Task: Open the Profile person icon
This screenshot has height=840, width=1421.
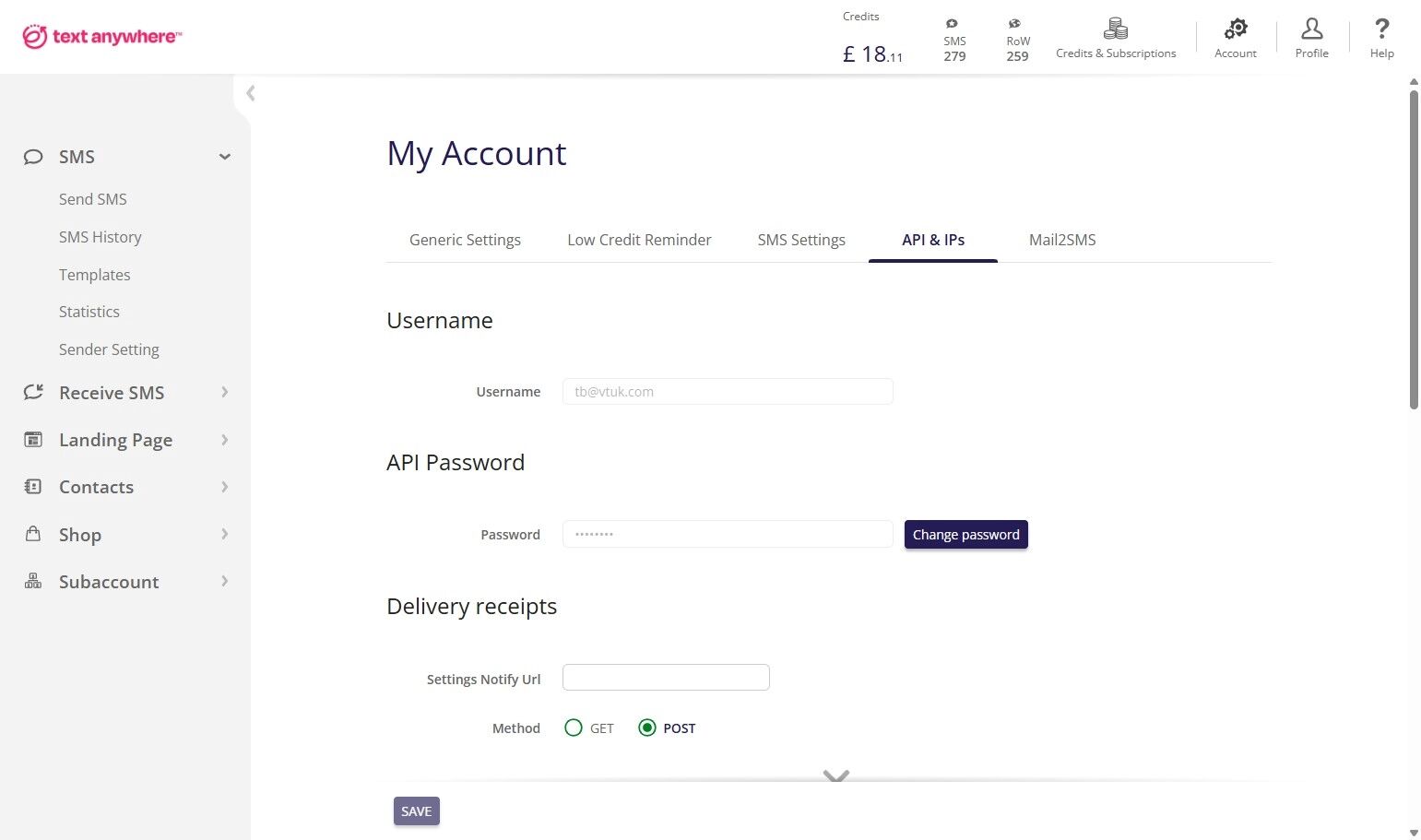Action: pyautogui.click(x=1311, y=29)
